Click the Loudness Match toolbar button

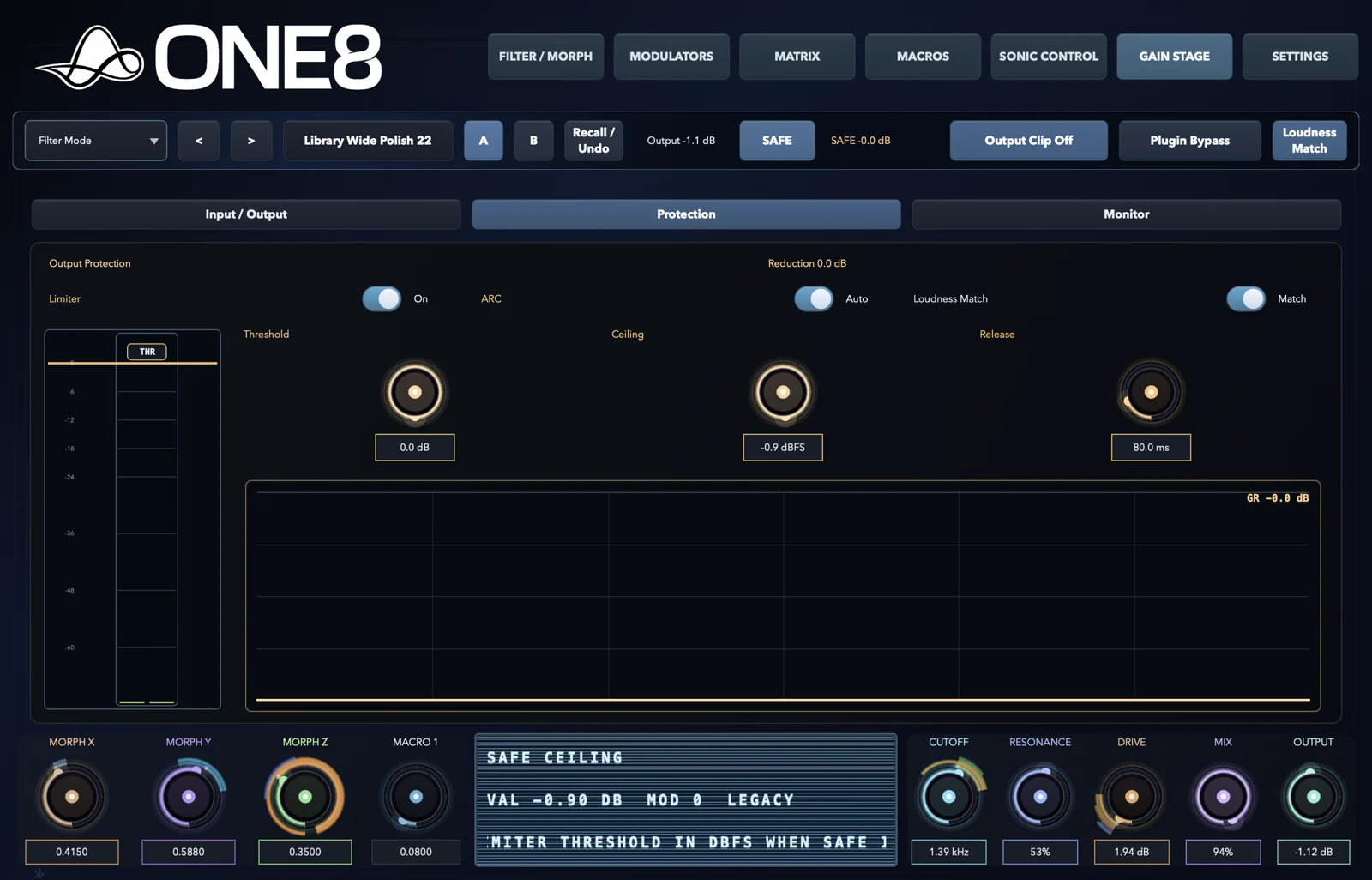point(1309,141)
